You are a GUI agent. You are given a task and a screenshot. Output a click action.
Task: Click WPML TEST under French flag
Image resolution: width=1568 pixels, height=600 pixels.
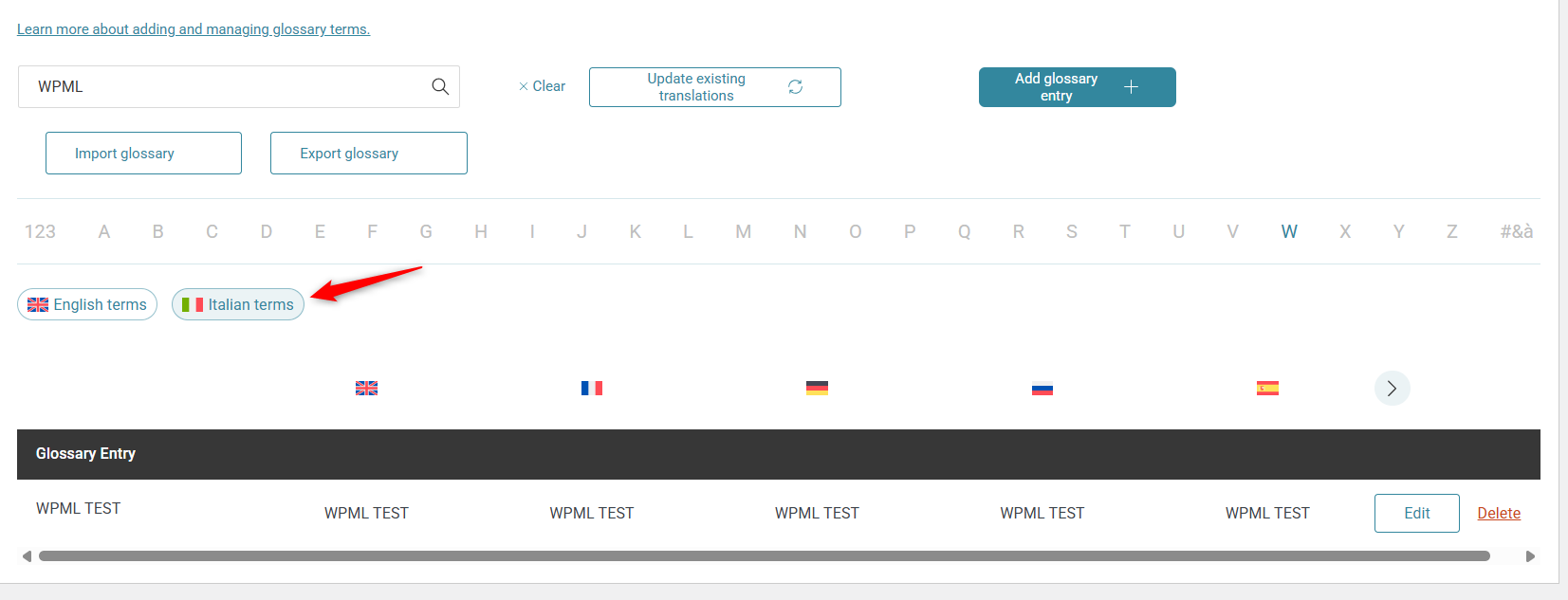(592, 513)
